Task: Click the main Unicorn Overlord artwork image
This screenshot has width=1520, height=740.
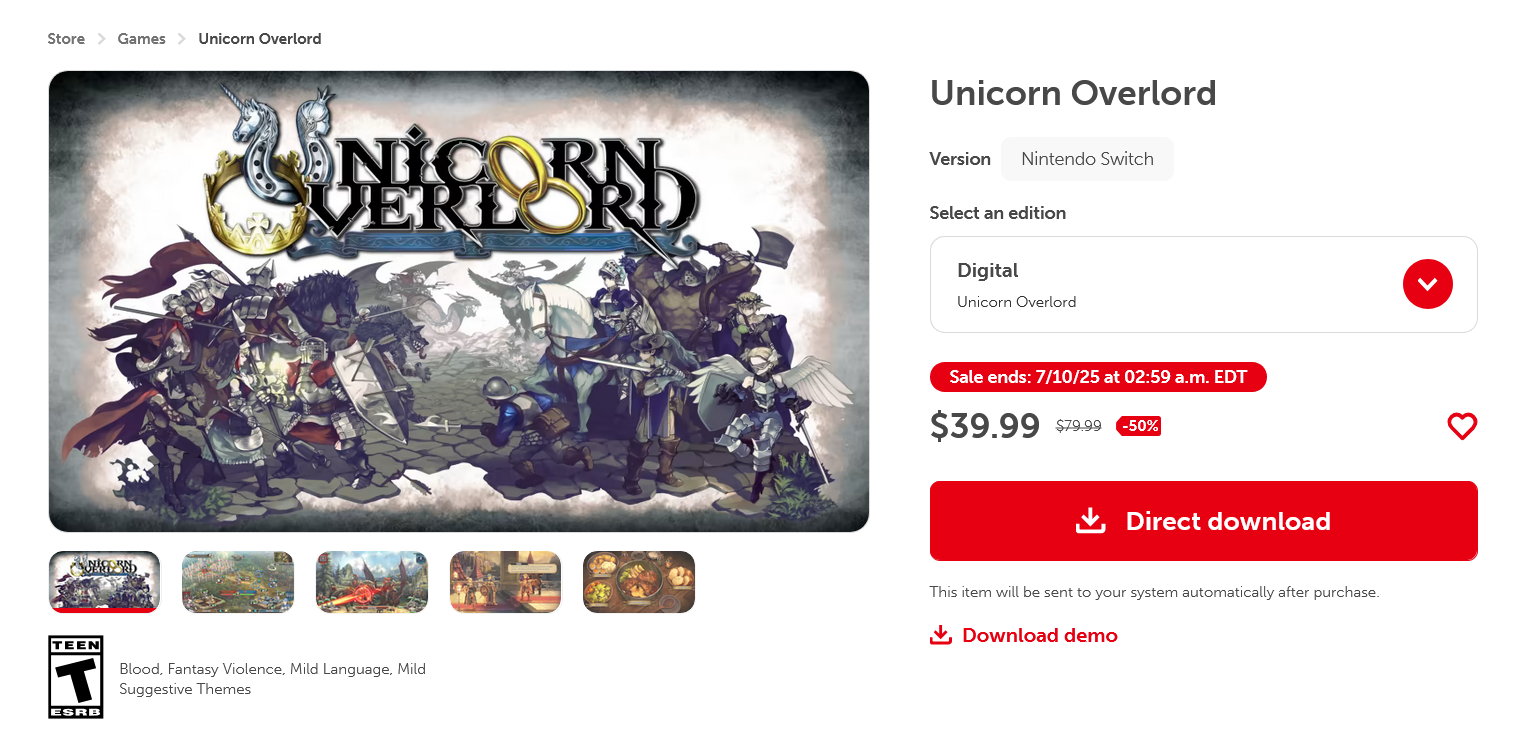Action: [459, 301]
